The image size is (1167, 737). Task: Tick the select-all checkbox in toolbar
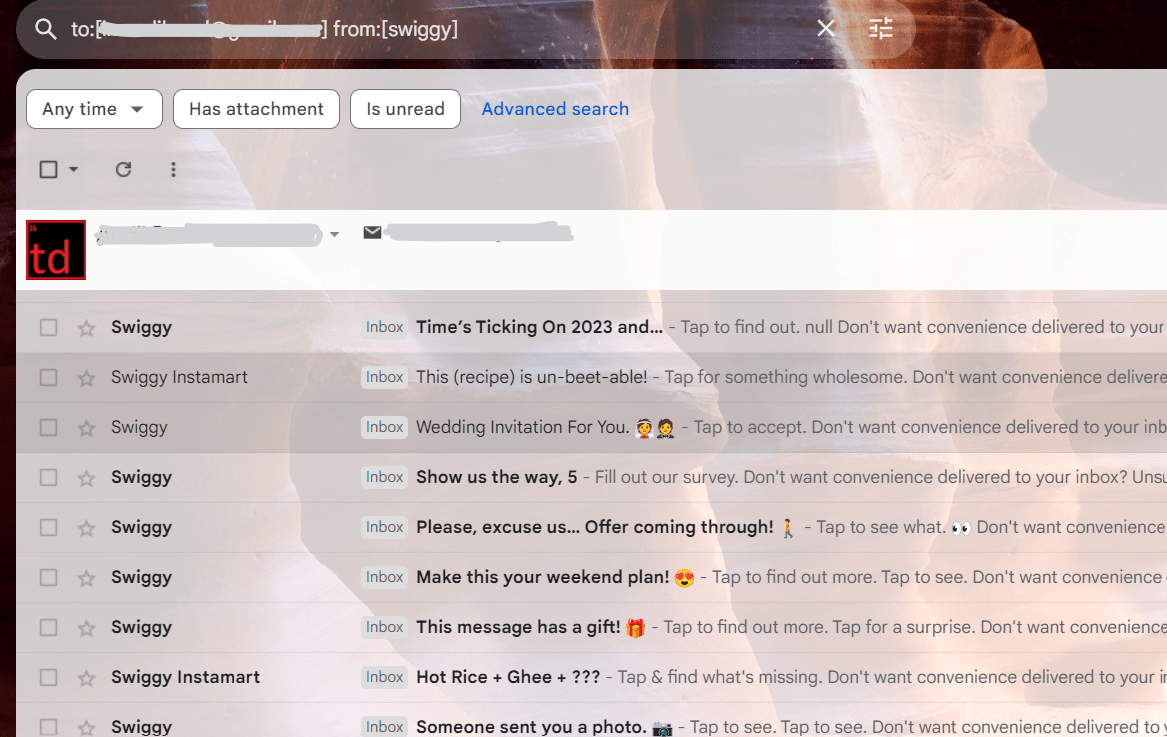tap(48, 170)
